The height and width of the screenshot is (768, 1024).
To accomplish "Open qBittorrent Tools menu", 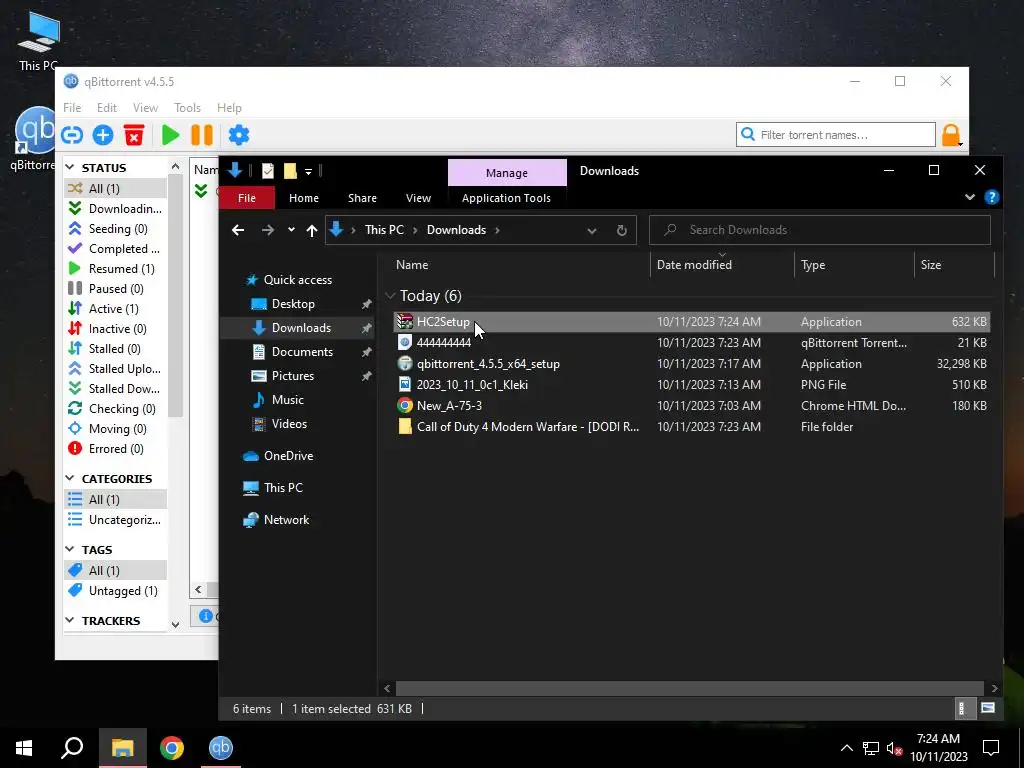I will click(x=187, y=108).
